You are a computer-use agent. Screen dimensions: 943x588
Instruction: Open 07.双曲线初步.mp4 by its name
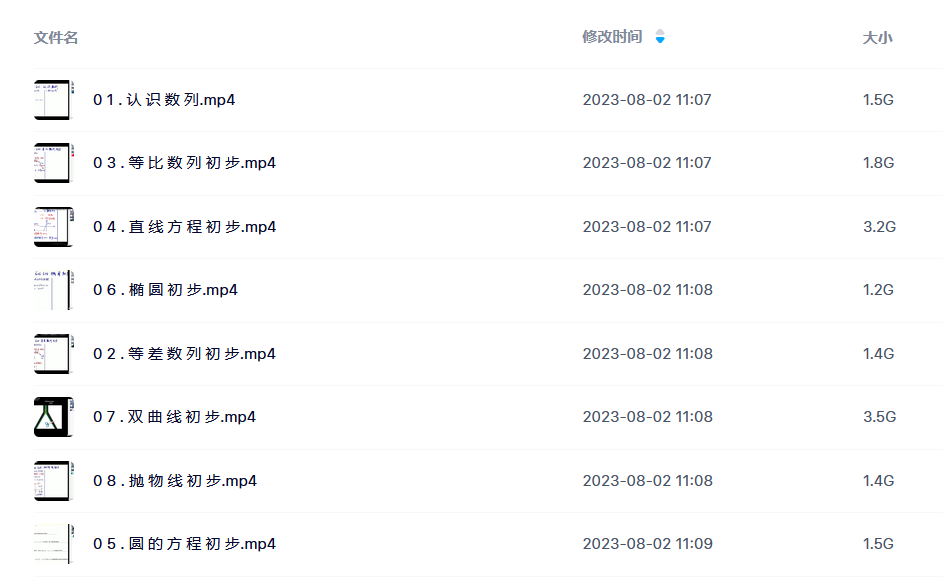[174, 417]
